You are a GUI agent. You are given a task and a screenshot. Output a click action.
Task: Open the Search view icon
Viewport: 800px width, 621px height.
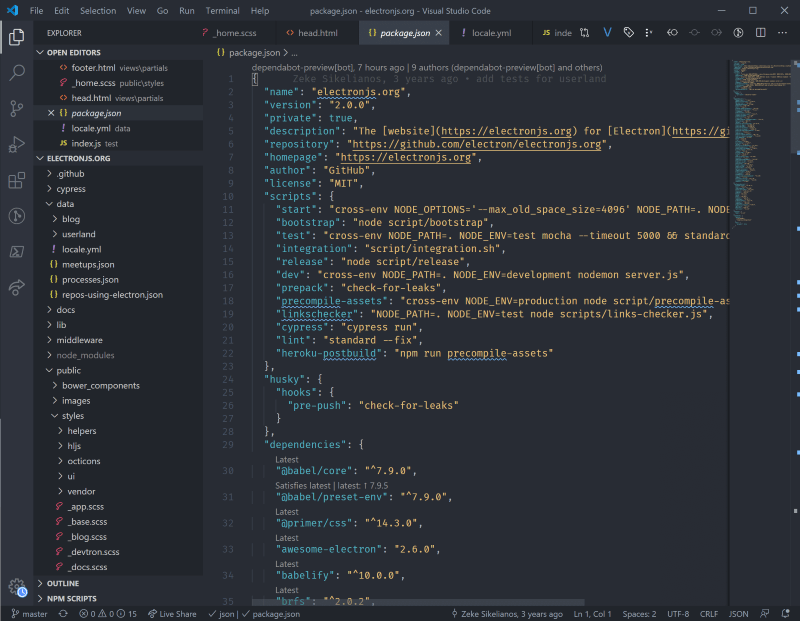(x=15, y=72)
